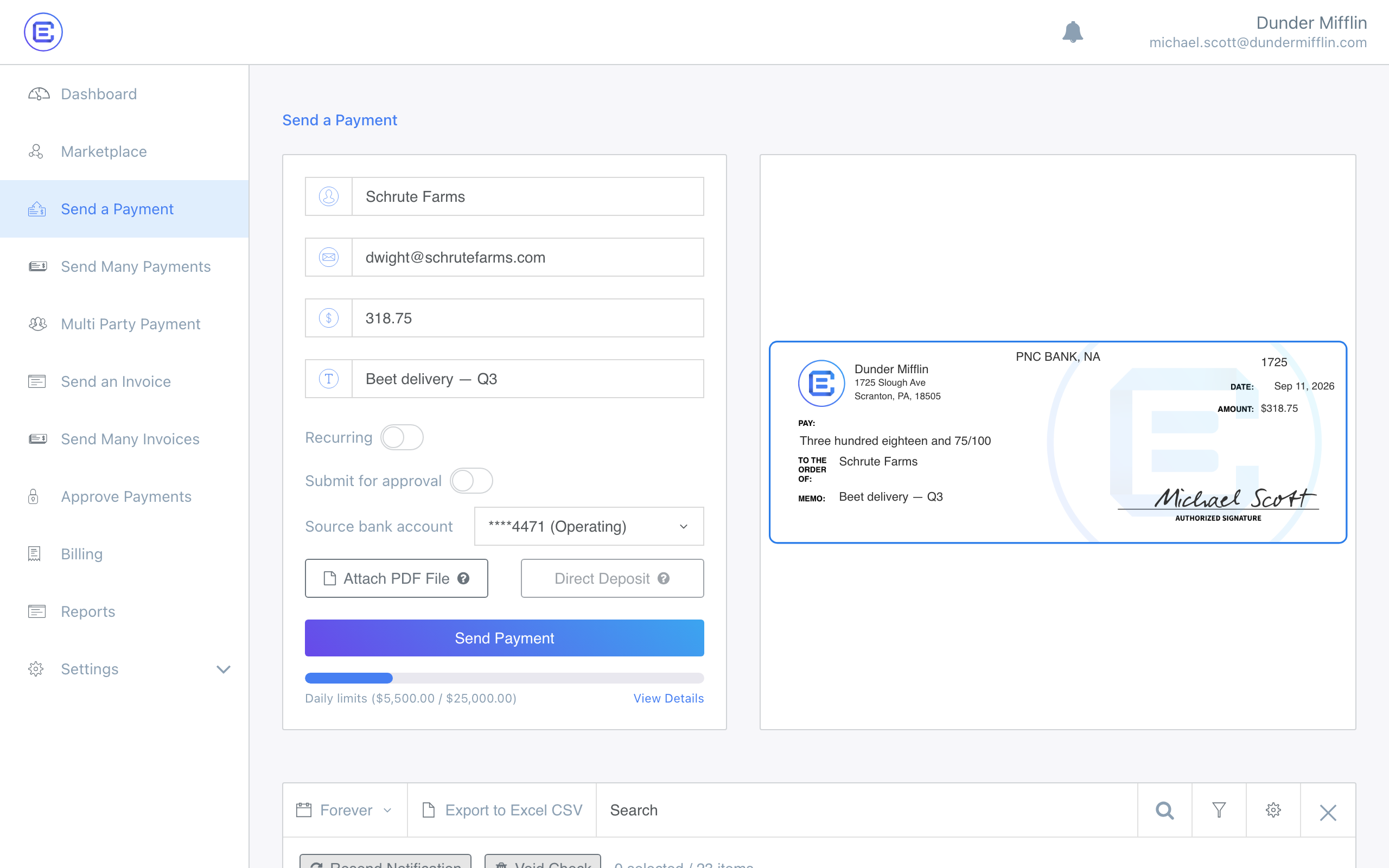Click the Marketplace sidebar icon

coord(36,151)
